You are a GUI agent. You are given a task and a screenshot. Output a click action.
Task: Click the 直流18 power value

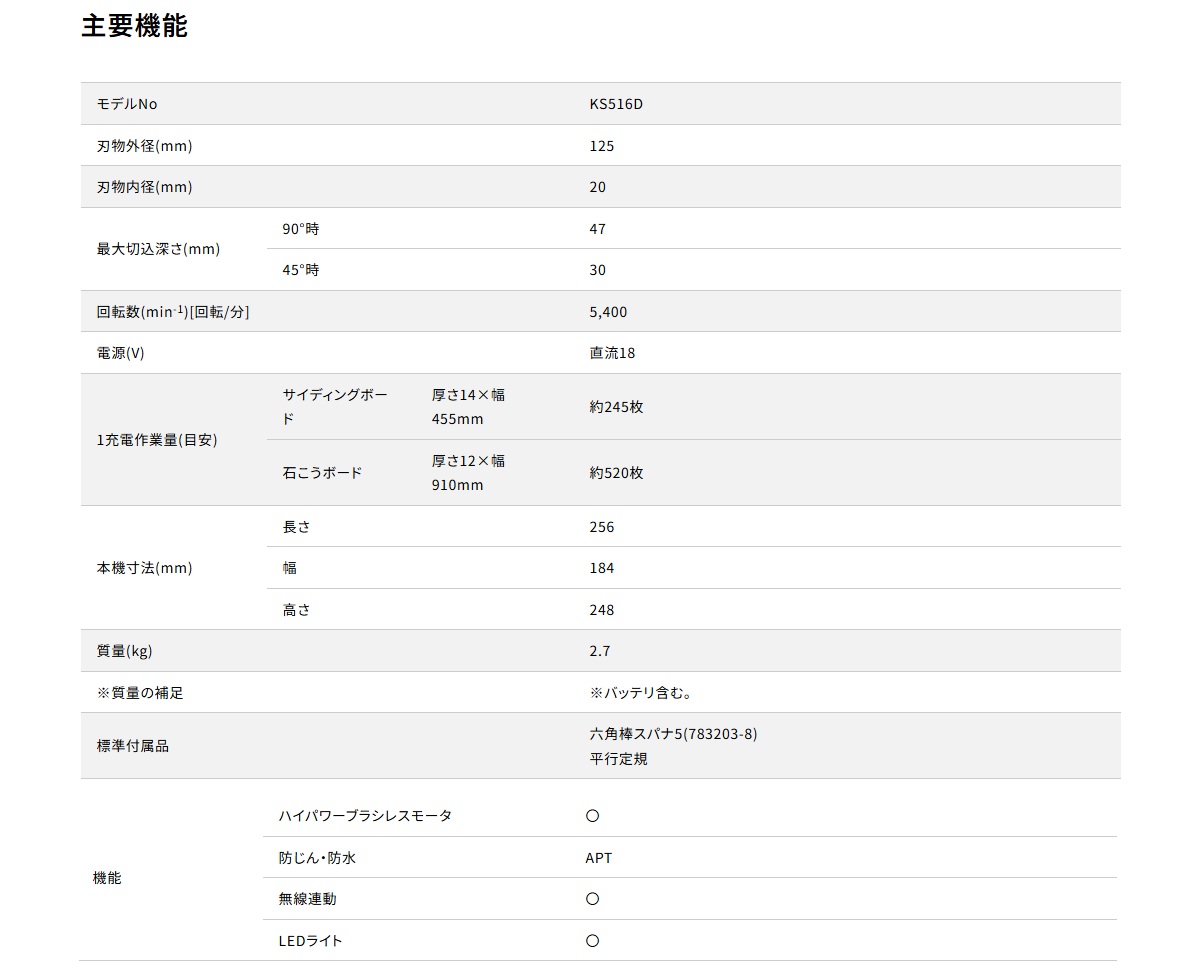[x=612, y=353]
